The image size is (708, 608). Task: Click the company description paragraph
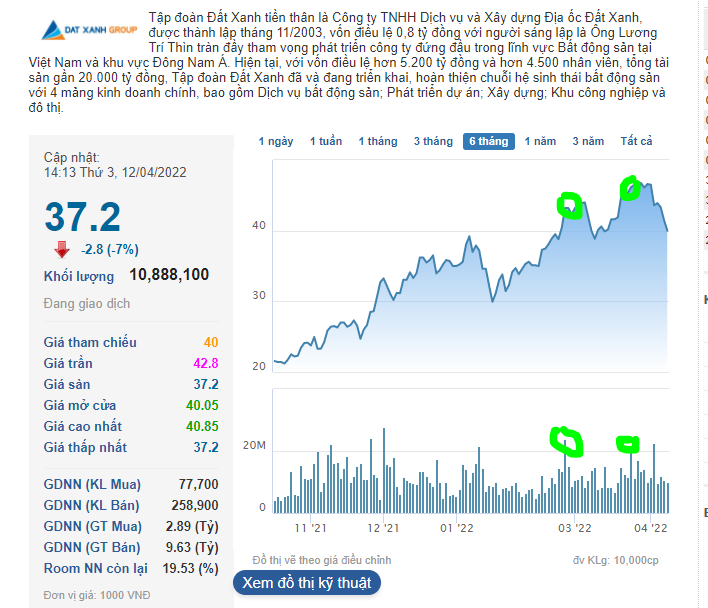(x=348, y=62)
